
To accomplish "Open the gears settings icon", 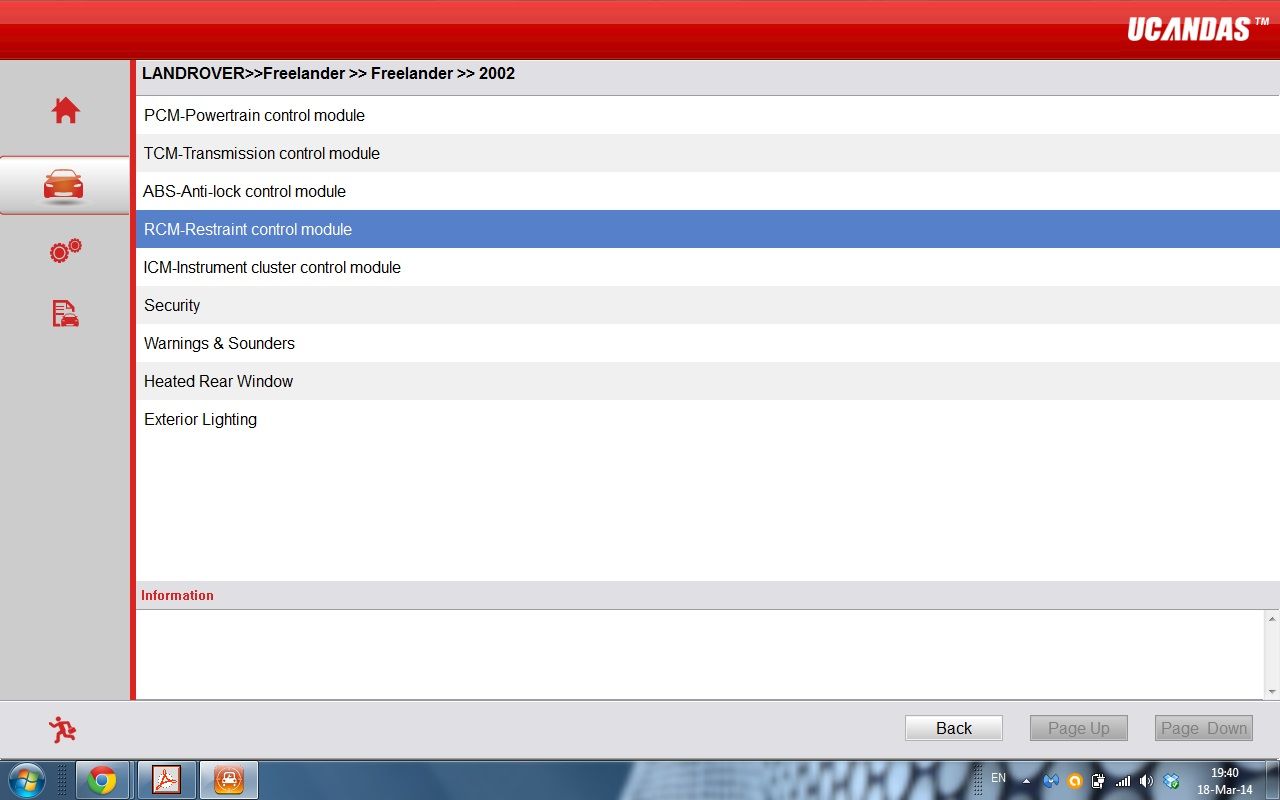I will (65, 251).
